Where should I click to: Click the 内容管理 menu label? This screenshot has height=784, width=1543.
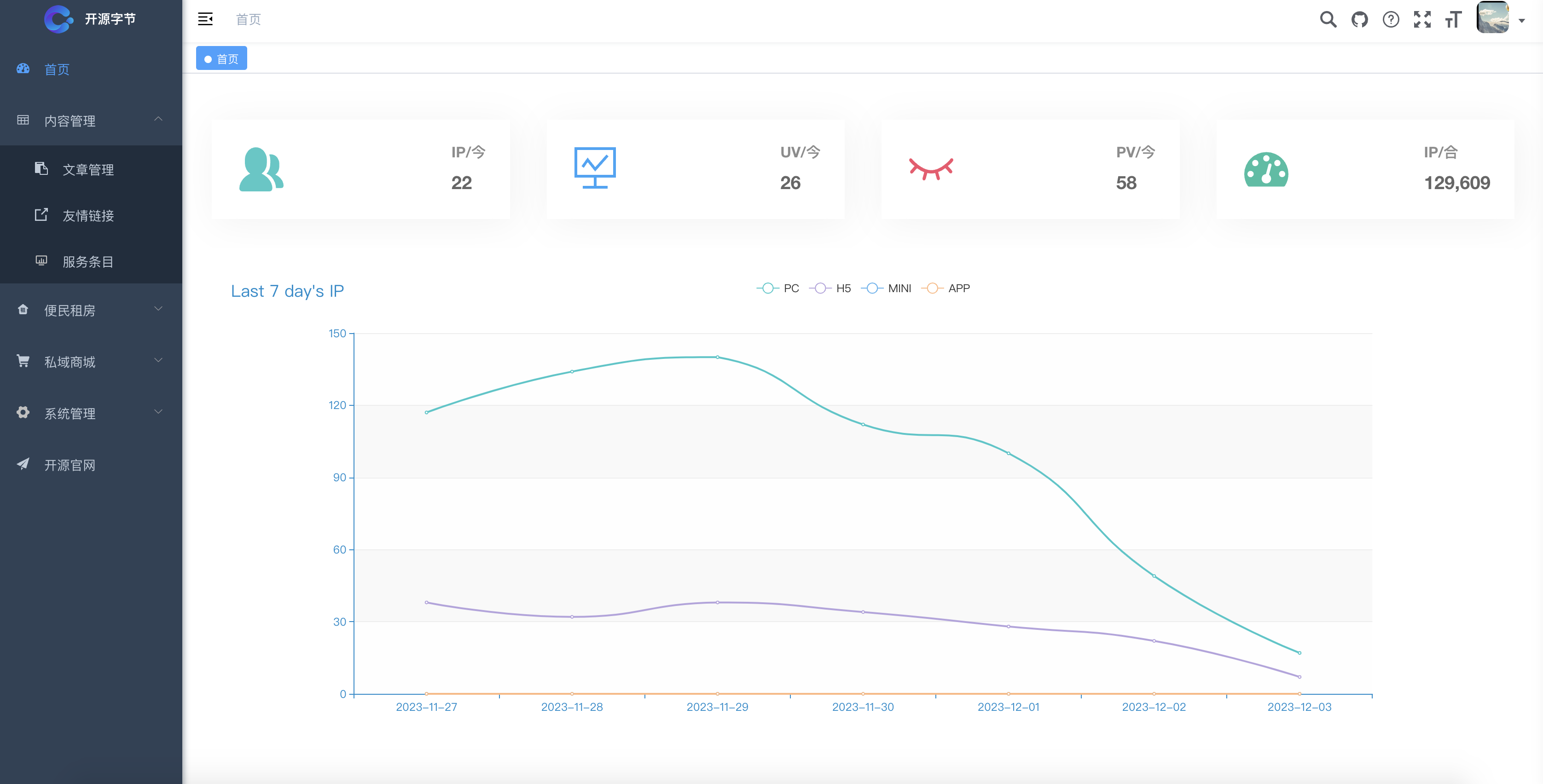[70, 121]
